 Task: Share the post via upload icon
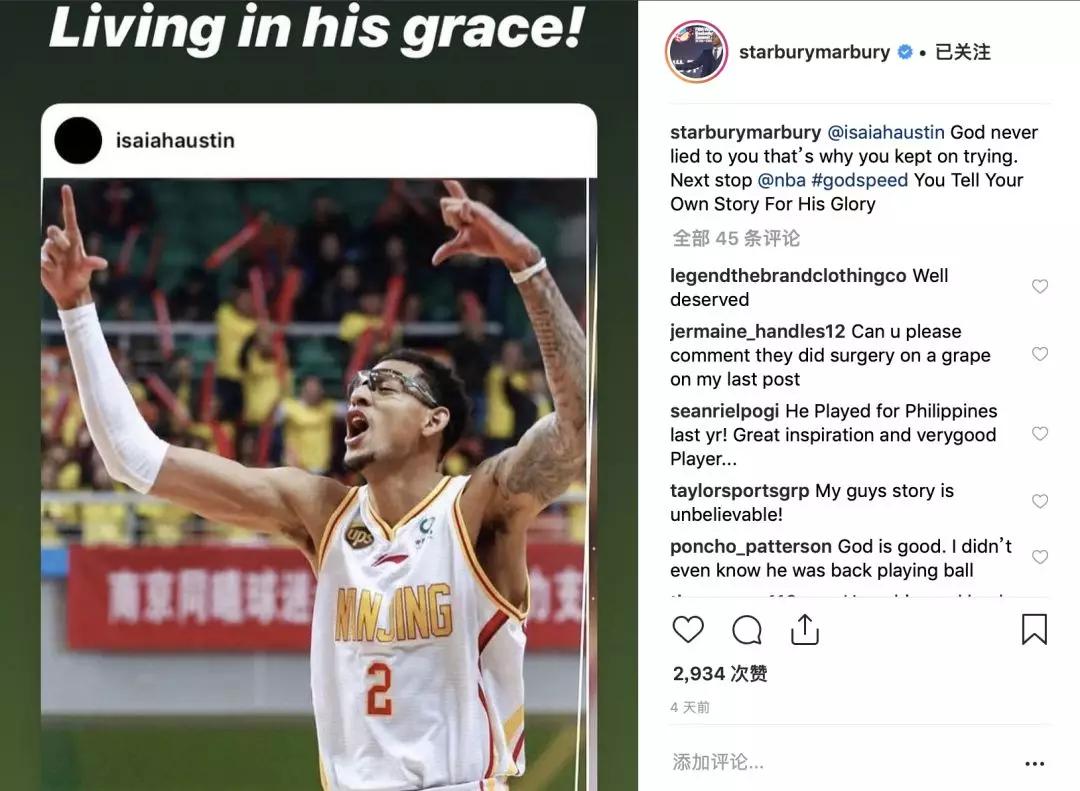[804, 629]
